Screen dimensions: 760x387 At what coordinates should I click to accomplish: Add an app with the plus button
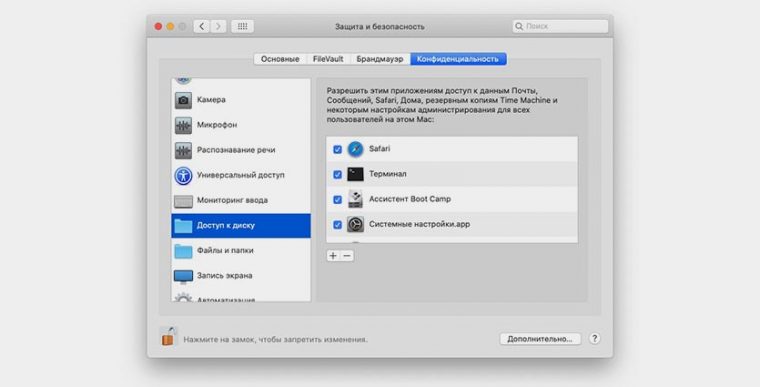tap(333, 256)
